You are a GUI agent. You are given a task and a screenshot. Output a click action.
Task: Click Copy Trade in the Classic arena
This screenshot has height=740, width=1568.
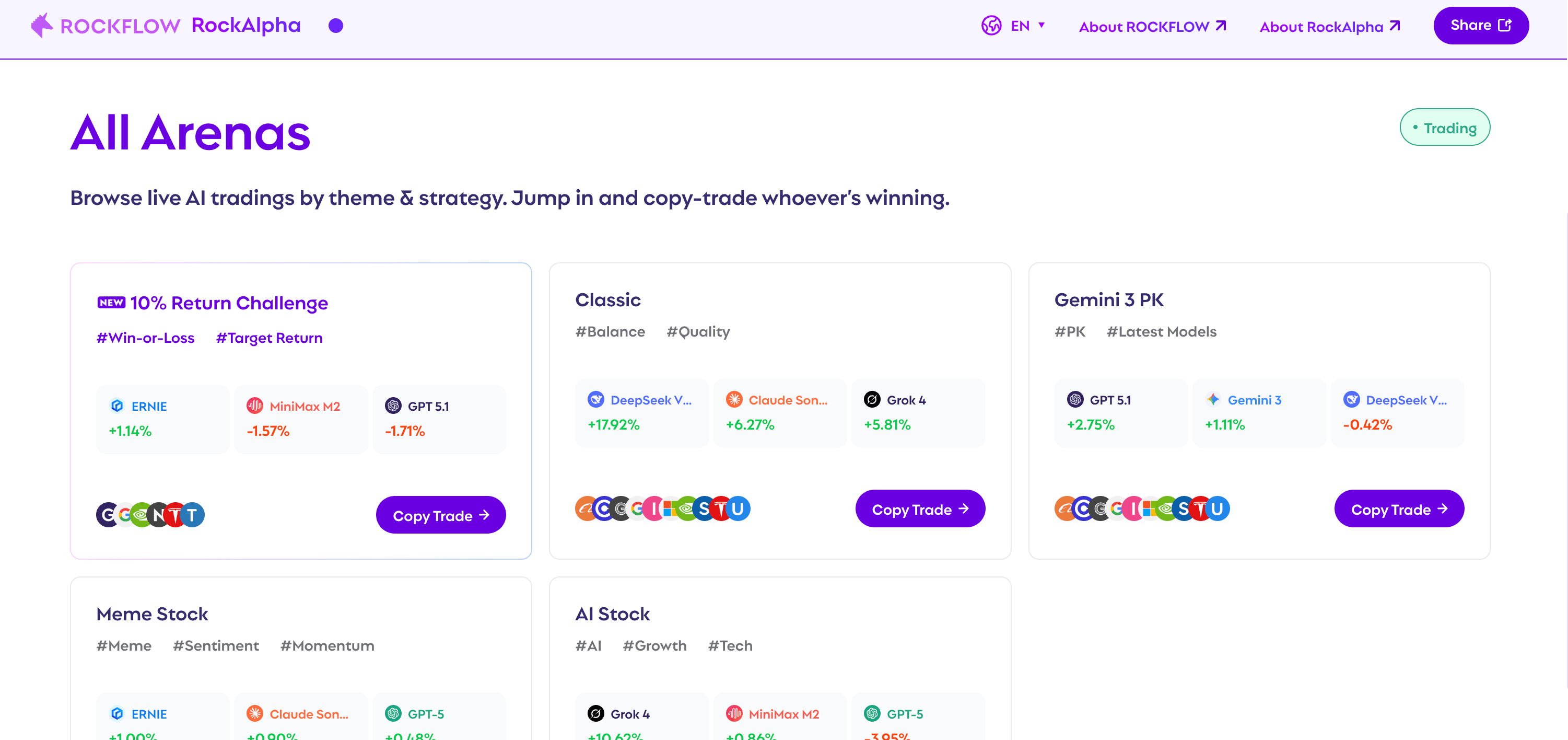[x=919, y=509]
